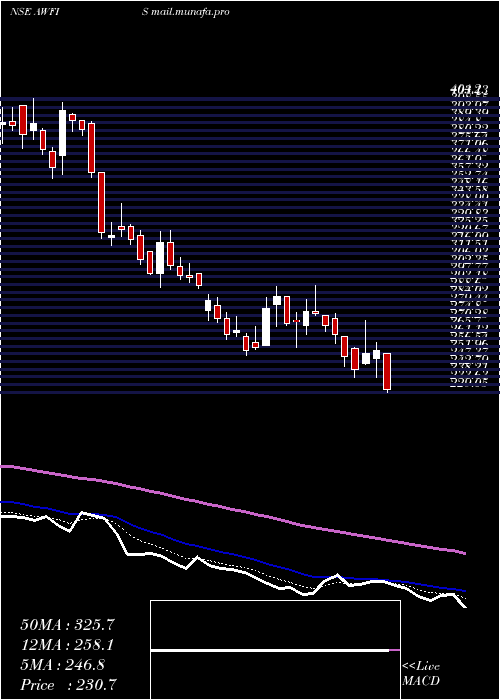Click the Price : 230.7 readout
This screenshot has width=500, height=700.
click(69, 685)
